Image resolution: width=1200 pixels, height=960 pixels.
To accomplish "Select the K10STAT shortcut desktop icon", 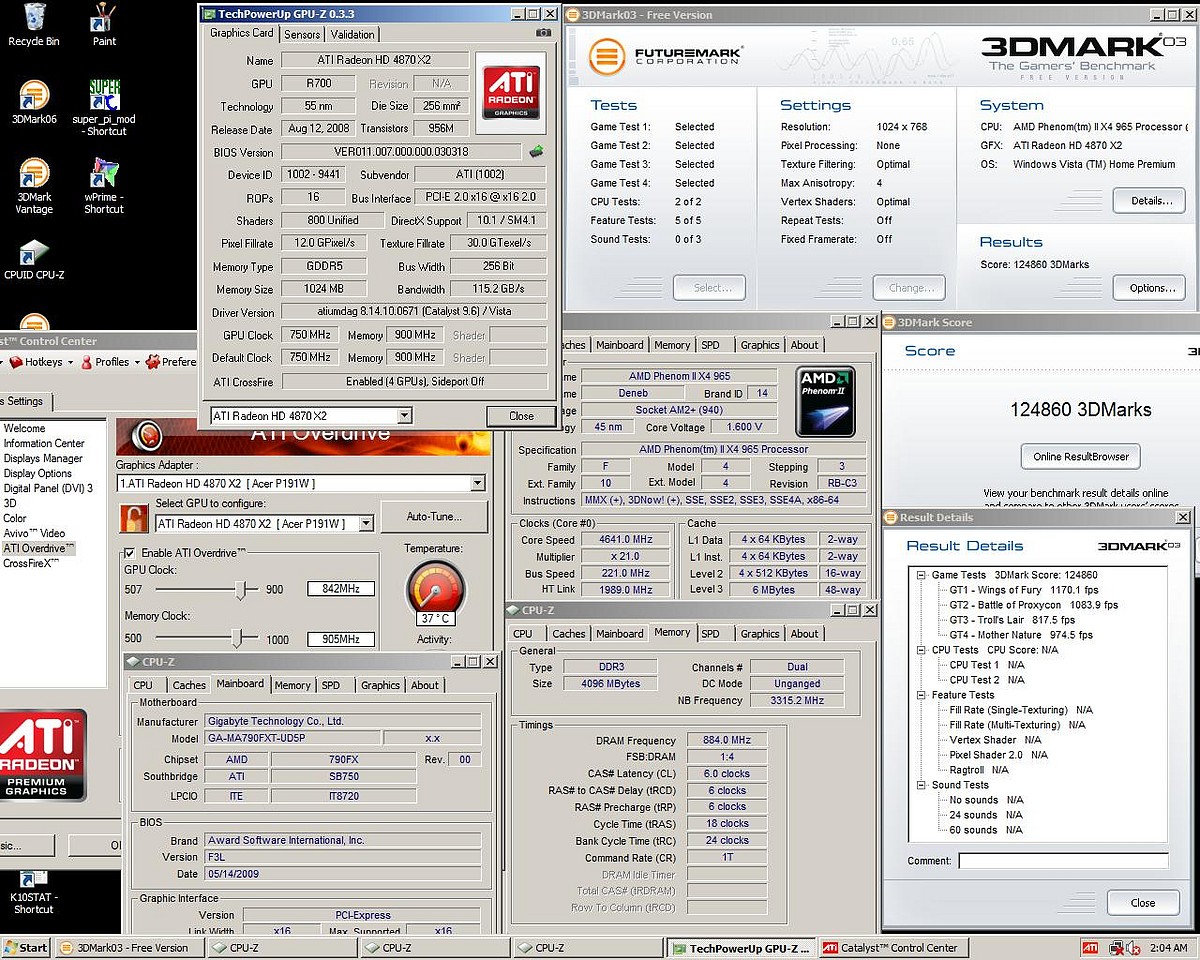I will [34, 894].
